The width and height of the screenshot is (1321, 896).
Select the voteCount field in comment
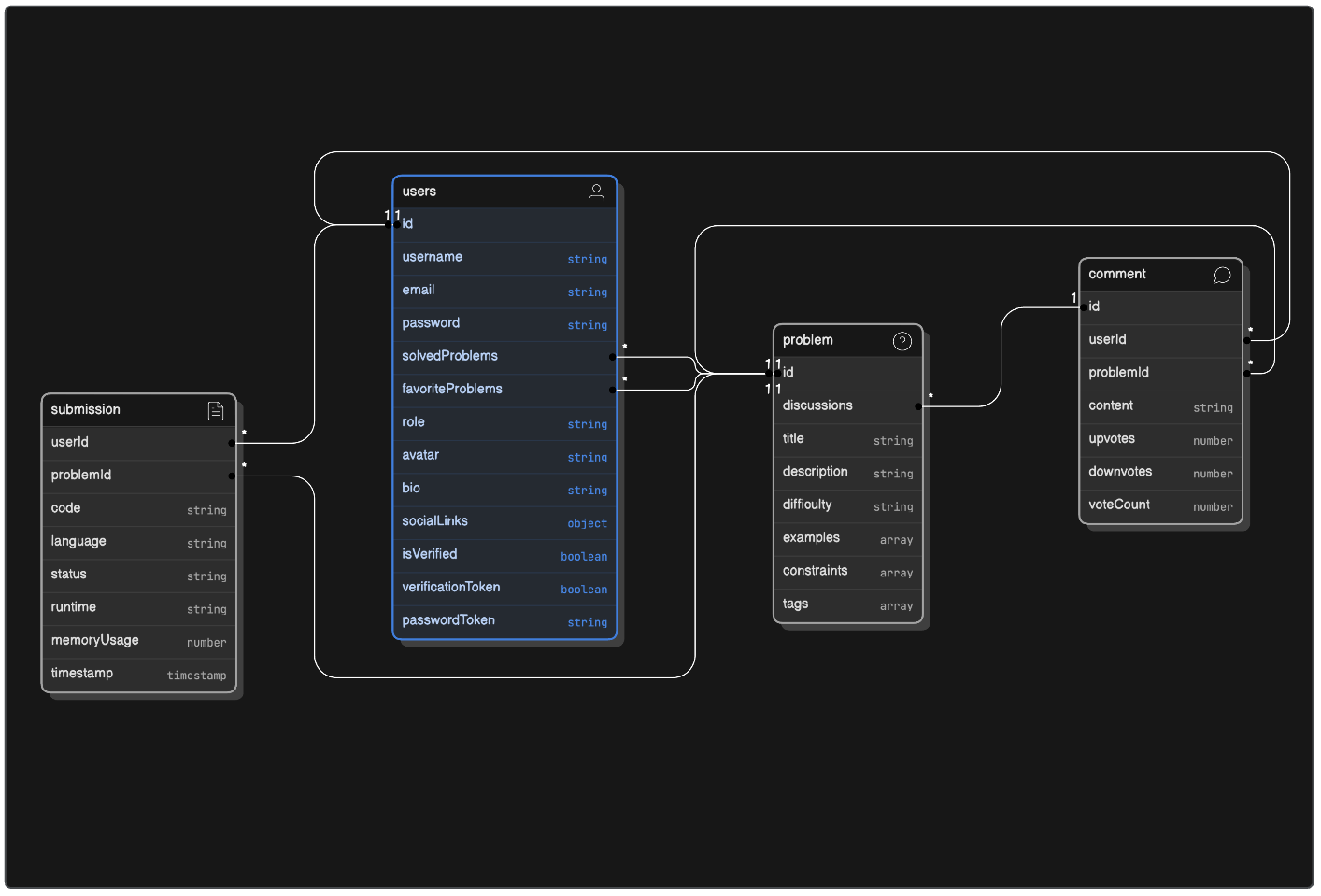click(x=1160, y=505)
